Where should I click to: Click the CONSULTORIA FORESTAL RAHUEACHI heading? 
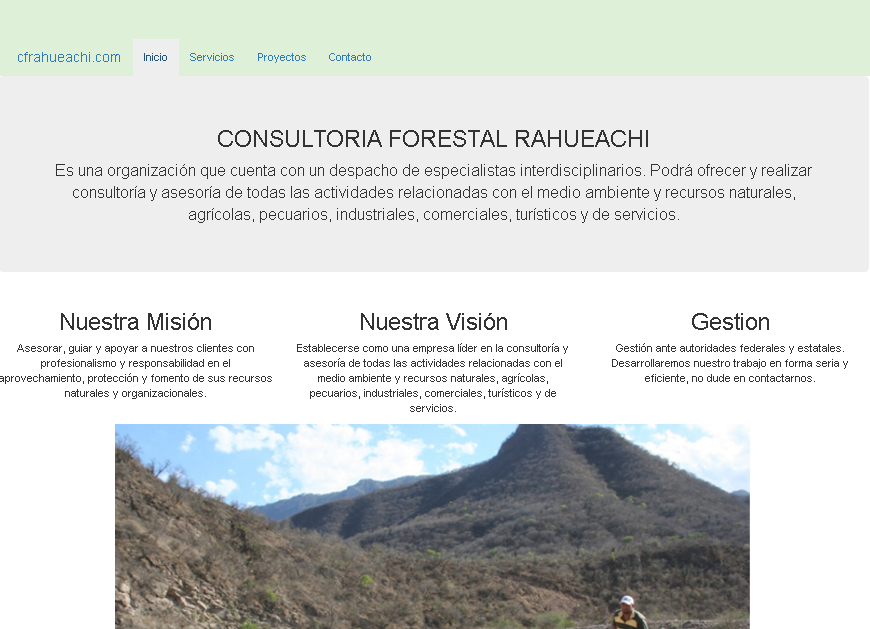click(x=433, y=139)
